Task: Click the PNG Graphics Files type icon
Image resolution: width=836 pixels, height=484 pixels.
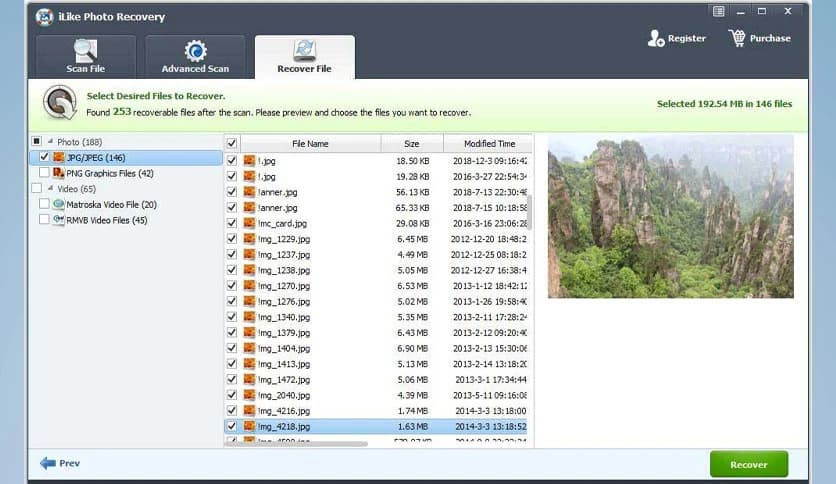Action: pyautogui.click(x=59, y=173)
